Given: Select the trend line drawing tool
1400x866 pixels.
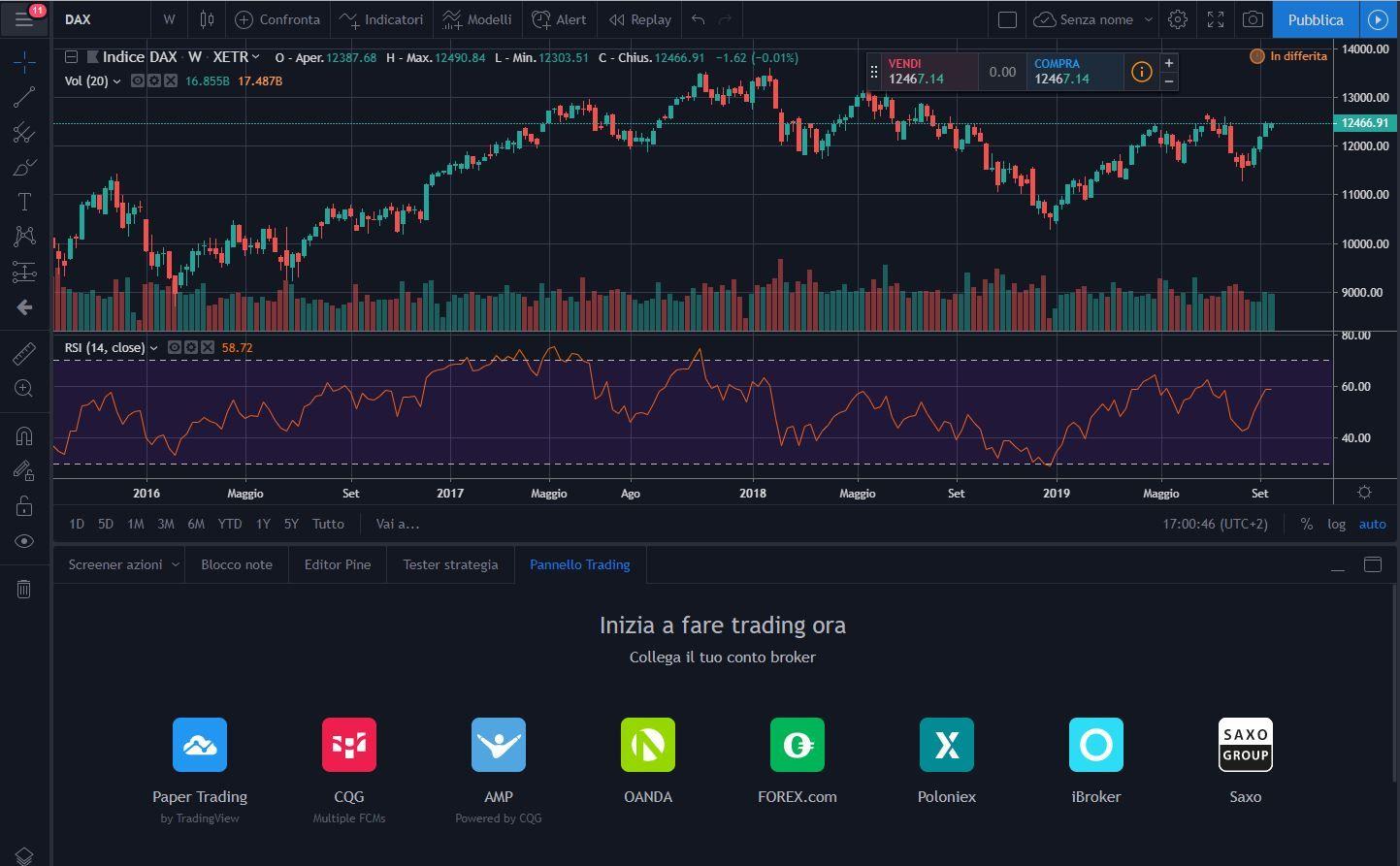Looking at the screenshot, I should click(x=24, y=97).
